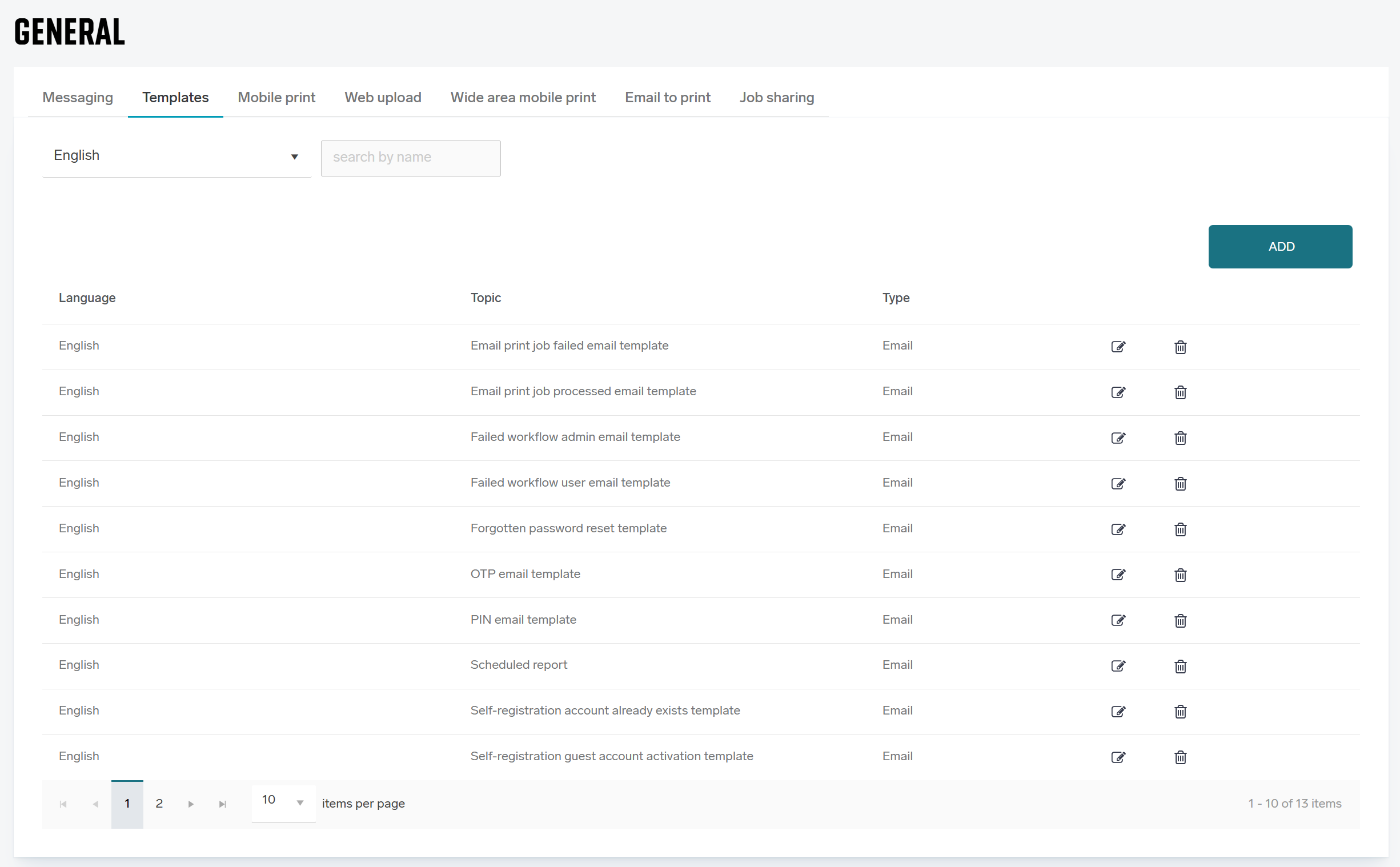Open the Mobile print tab
Viewport: 1400px width, 867px height.
click(276, 98)
